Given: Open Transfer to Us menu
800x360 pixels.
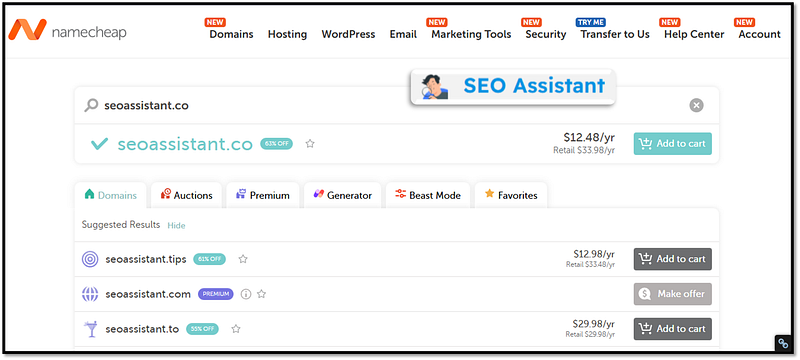Looking at the screenshot, I should (x=615, y=34).
